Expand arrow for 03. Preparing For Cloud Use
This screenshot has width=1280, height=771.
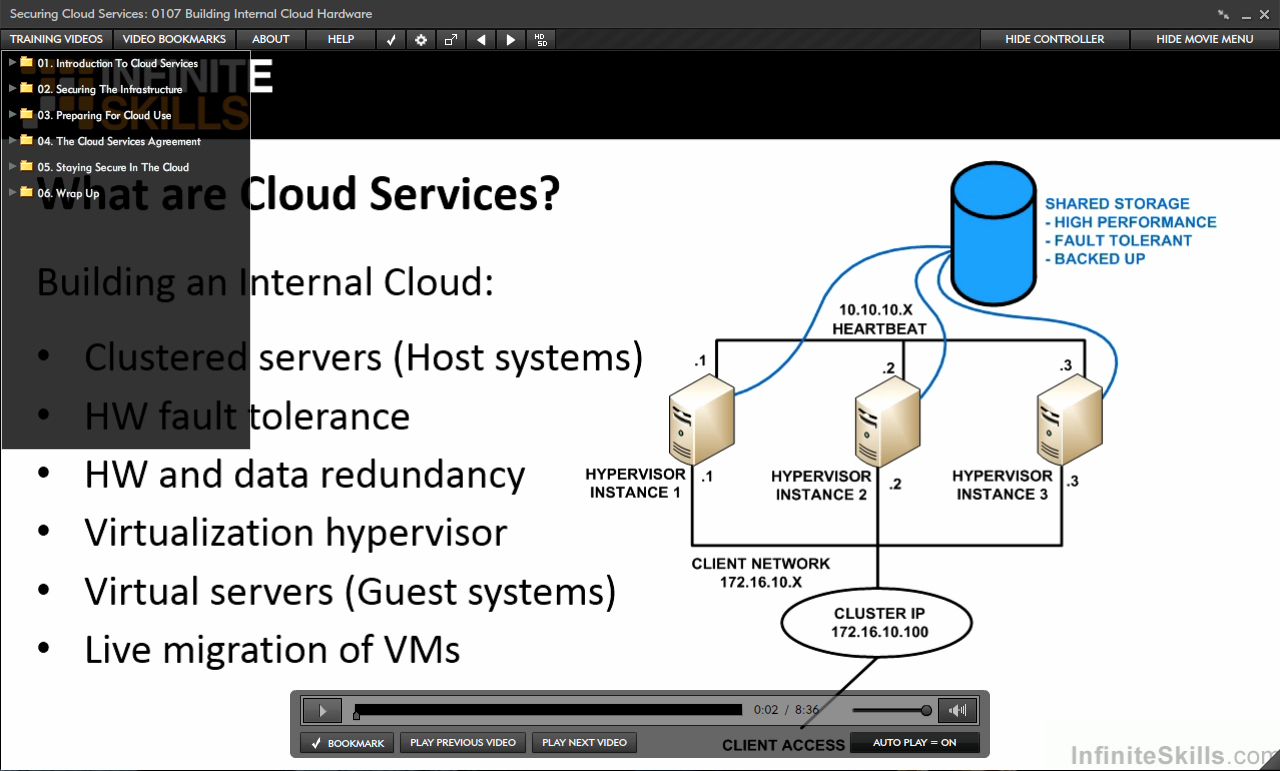12,114
